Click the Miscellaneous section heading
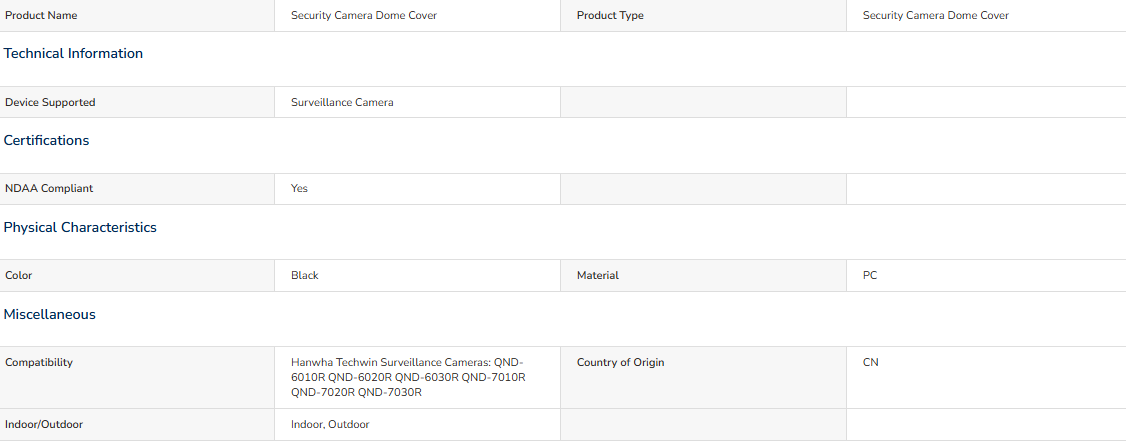The height and width of the screenshot is (447, 1126). [50, 314]
